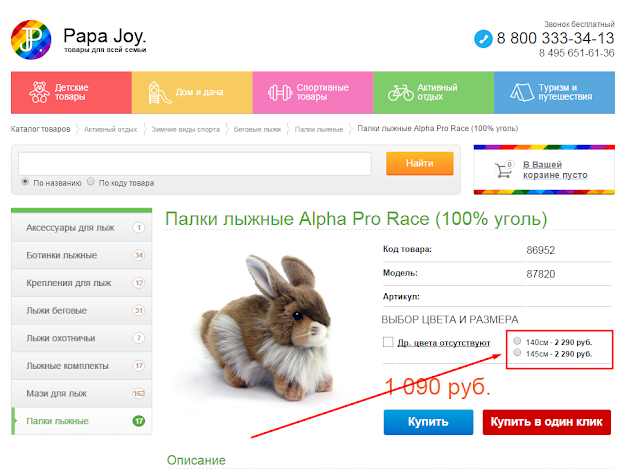
Task: Open the Туризм и путешествия category tab
Action: point(554,93)
